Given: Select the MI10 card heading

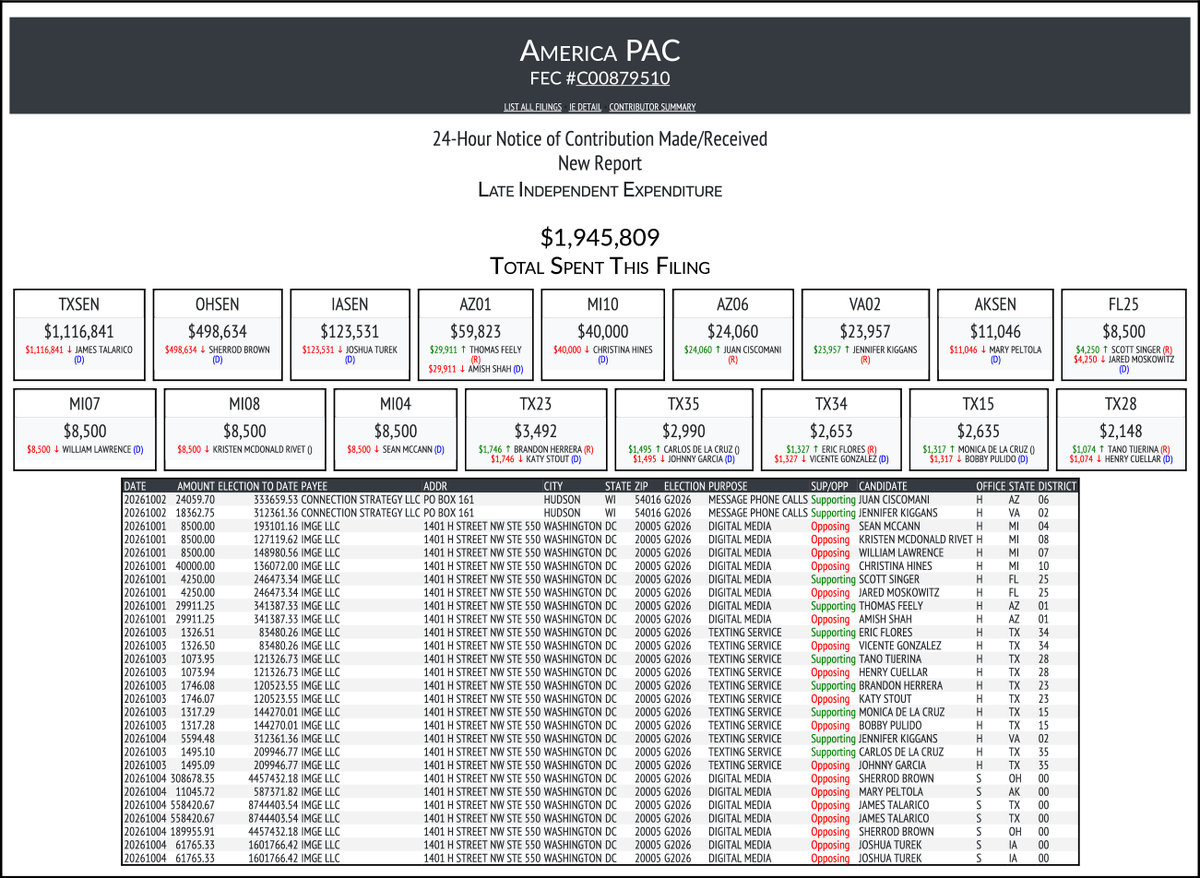Looking at the screenshot, I should coord(601,304).
